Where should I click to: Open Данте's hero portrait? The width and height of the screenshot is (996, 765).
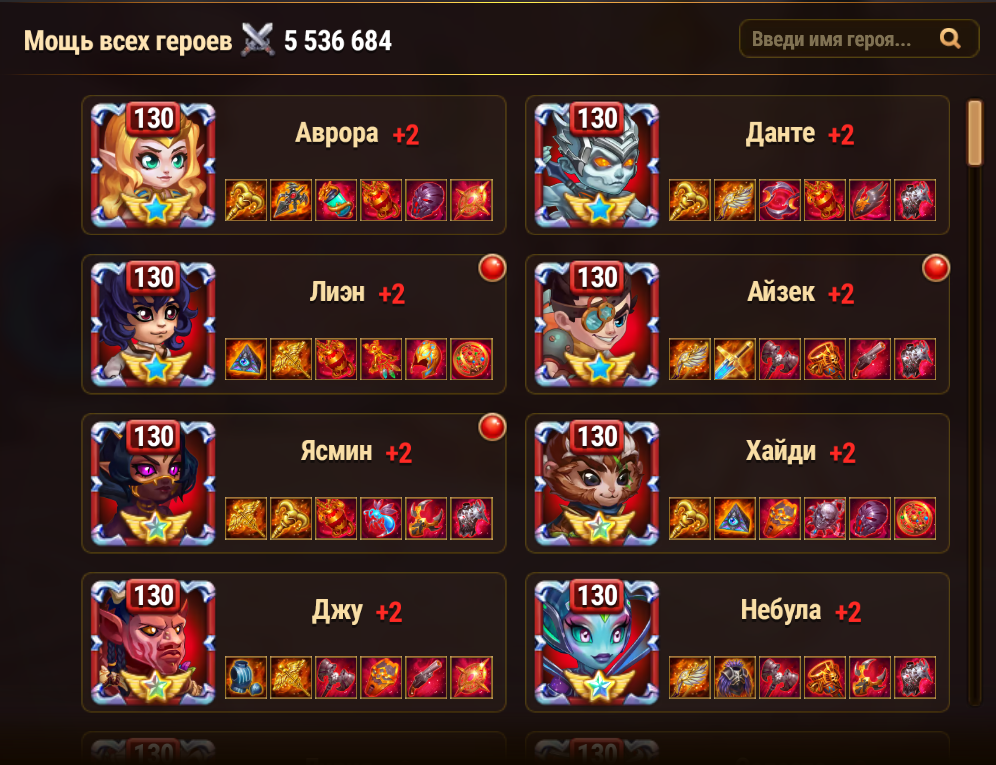(596, 165)
